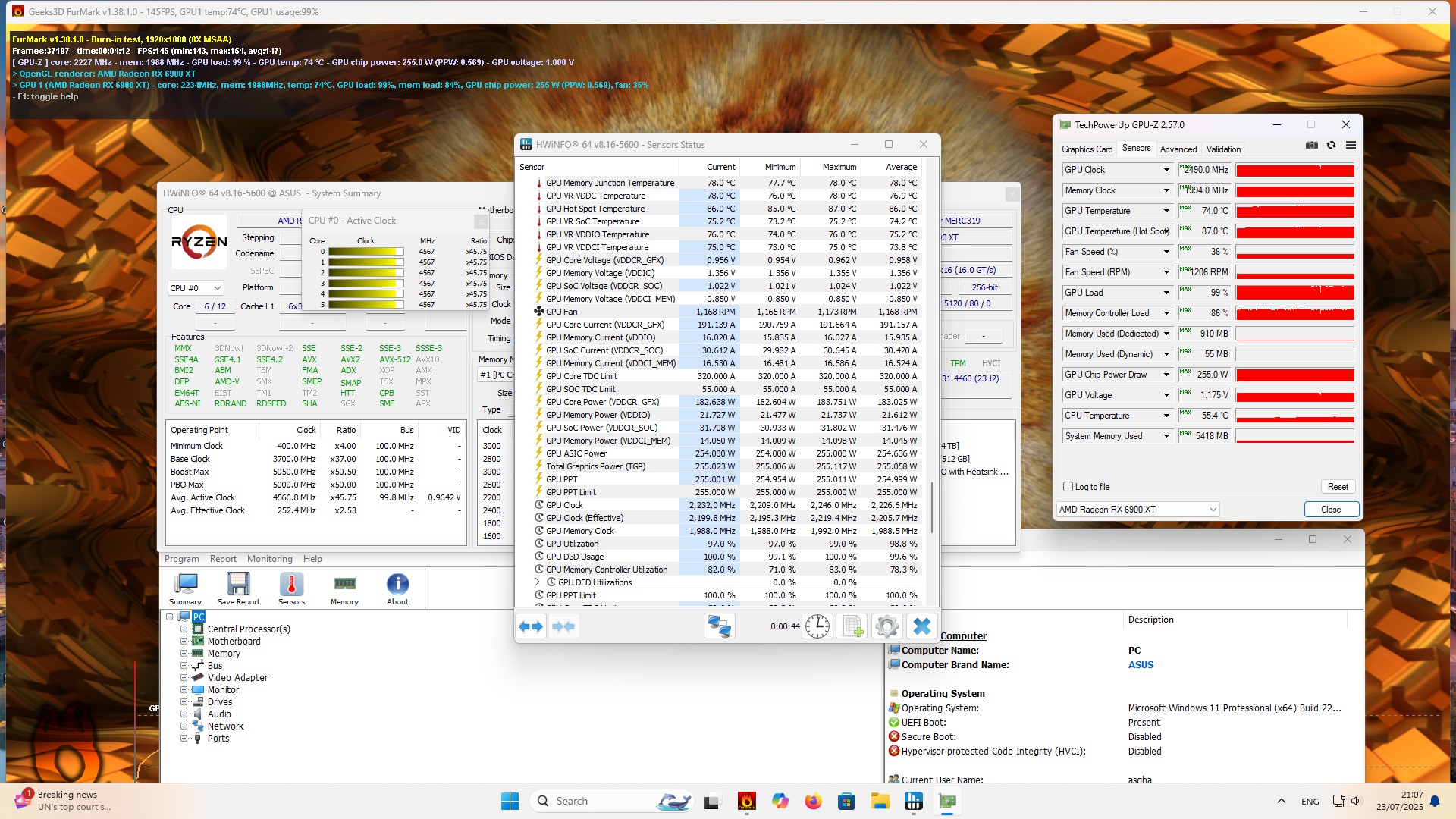
Task: Click the ASUS brand name link
Action: click(1141, 665)
